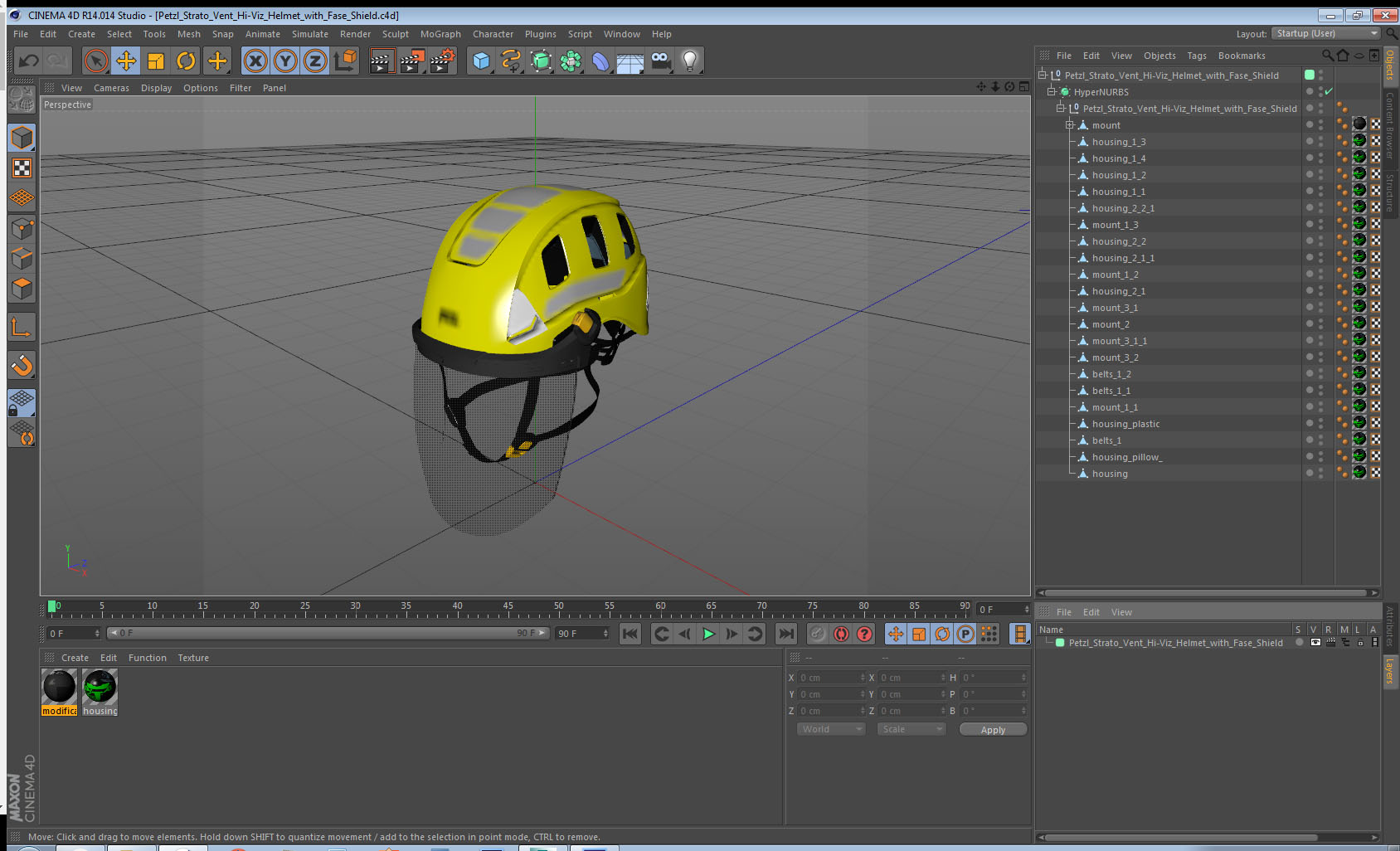Toggle the Enable Snap magnet icon
This screenshot has width=1400, height=851.
pos(22,365)
